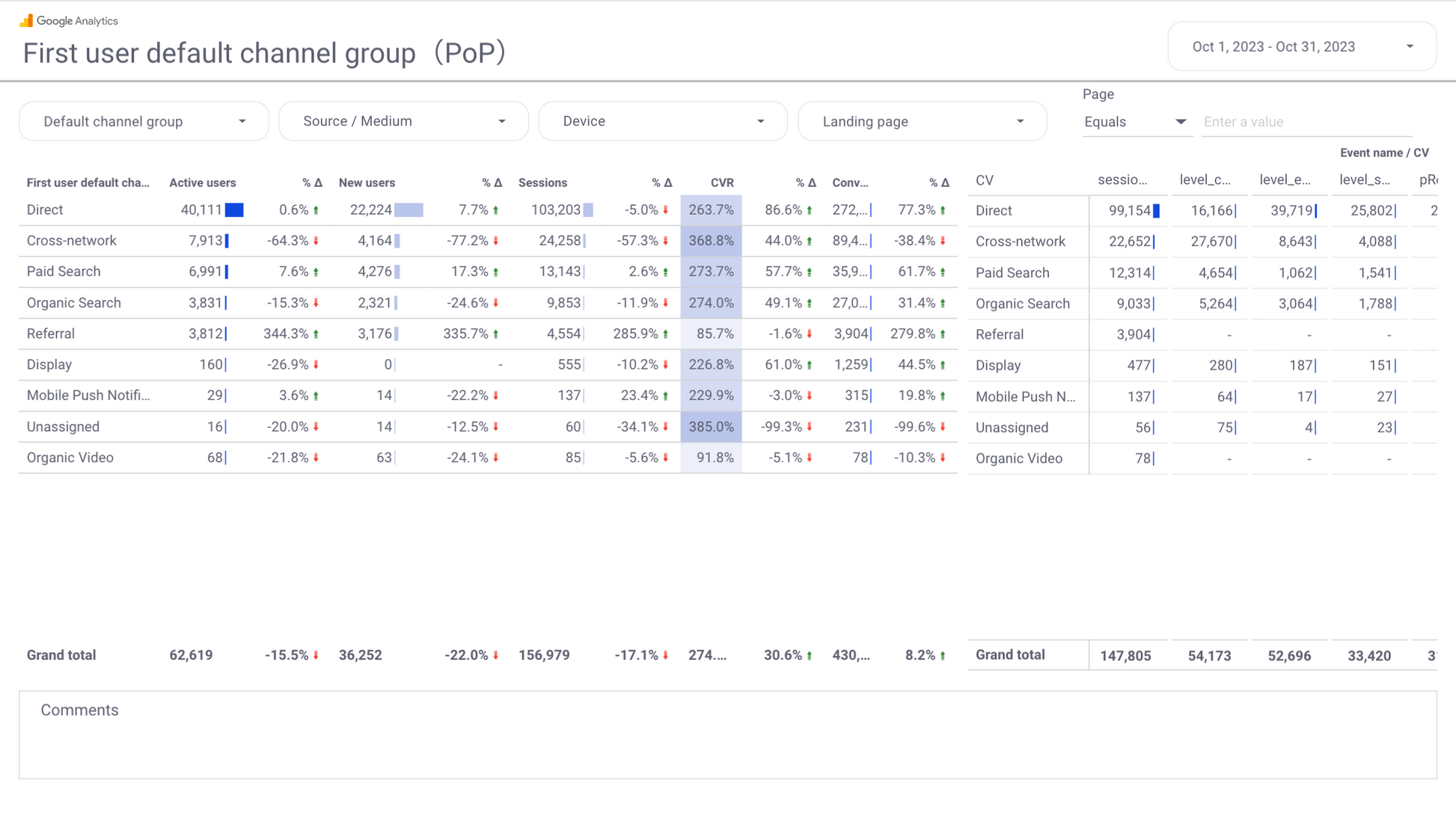
Task: Click the CV pivot table header
Action: coord(984,180)
